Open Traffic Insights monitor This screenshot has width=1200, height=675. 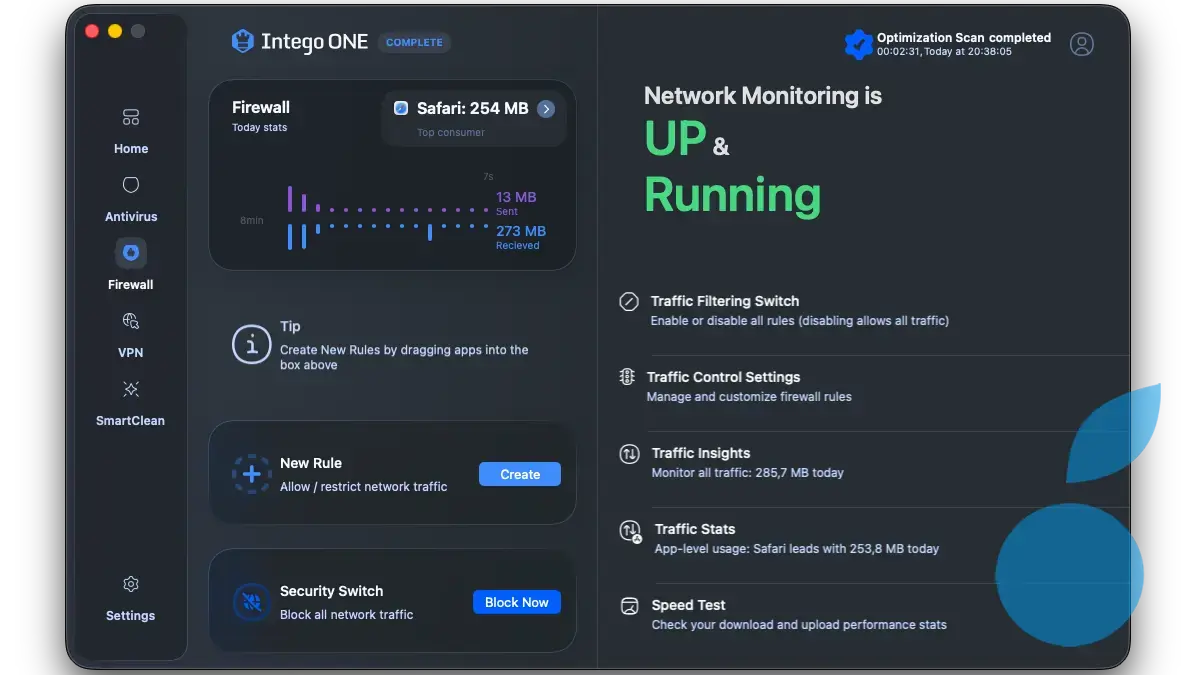tap(700, 453)
